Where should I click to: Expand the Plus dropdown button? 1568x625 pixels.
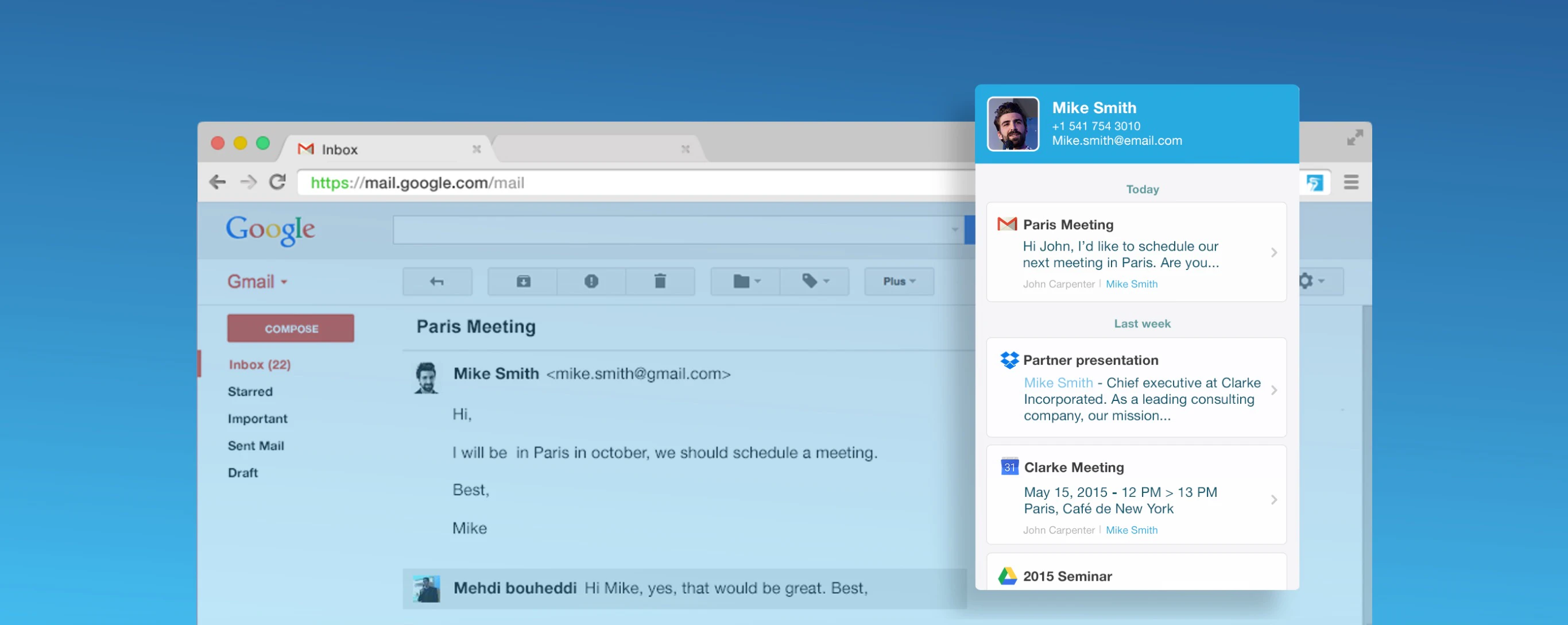point(899,281)
